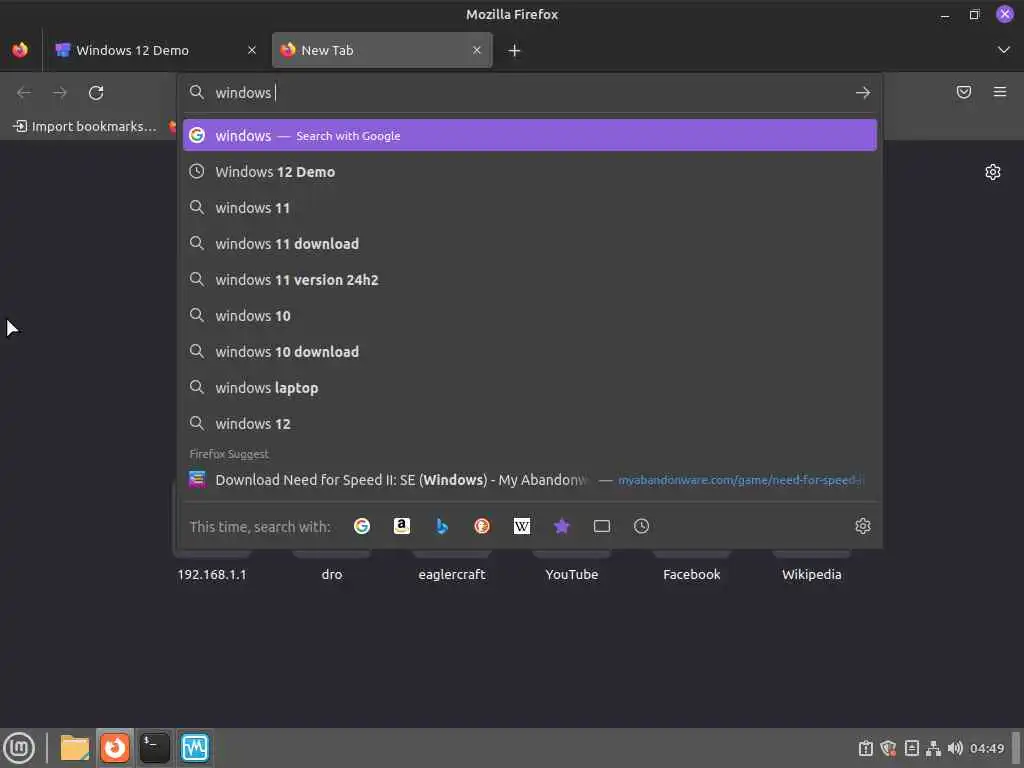Open the Wikipedia shortcut tile
1024x768 pixels.
812,575
